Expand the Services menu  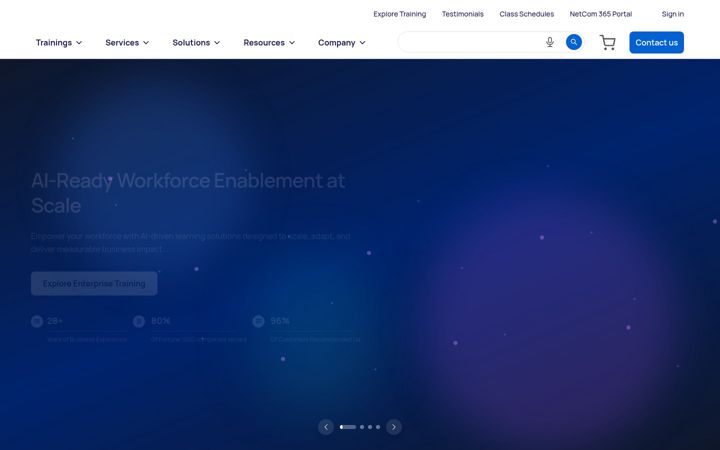pos(127,43)
